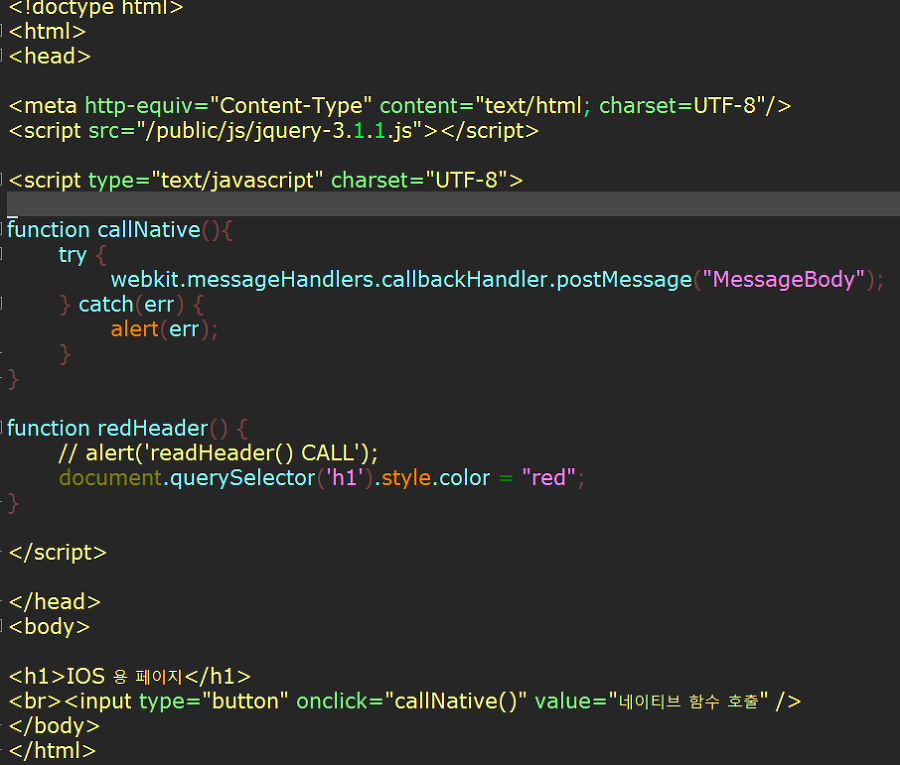Click the postMessage method call
This screenshot has height=765, width=900.
[x=624, y=279]
